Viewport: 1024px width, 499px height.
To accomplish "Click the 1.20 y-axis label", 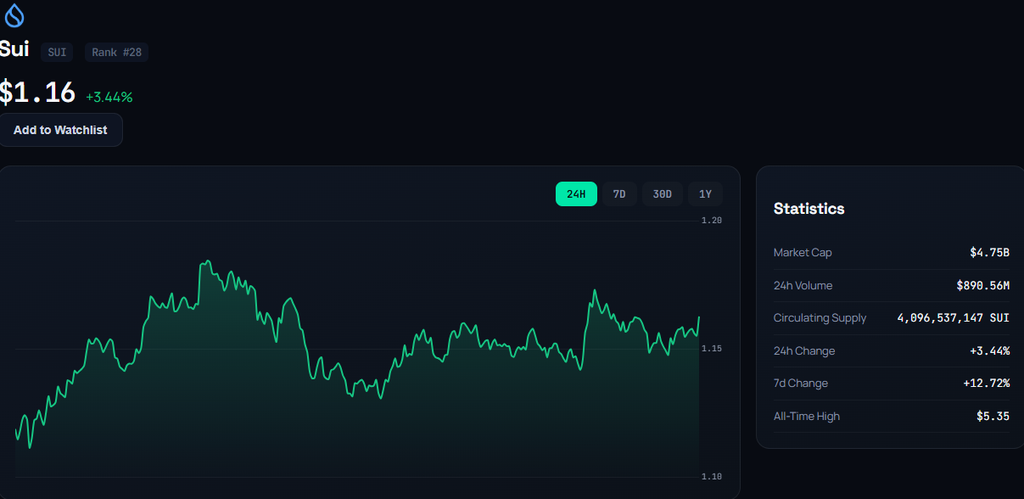I will pos(711,221).
